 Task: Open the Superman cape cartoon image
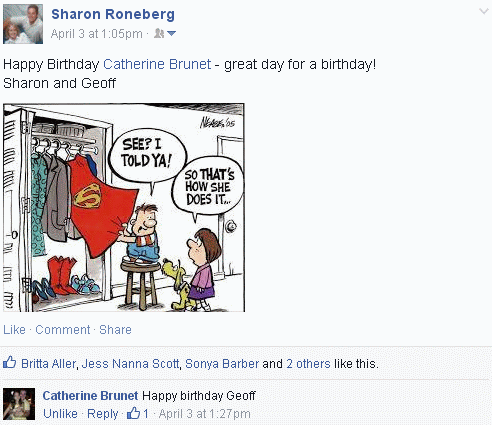coord(124,208)
